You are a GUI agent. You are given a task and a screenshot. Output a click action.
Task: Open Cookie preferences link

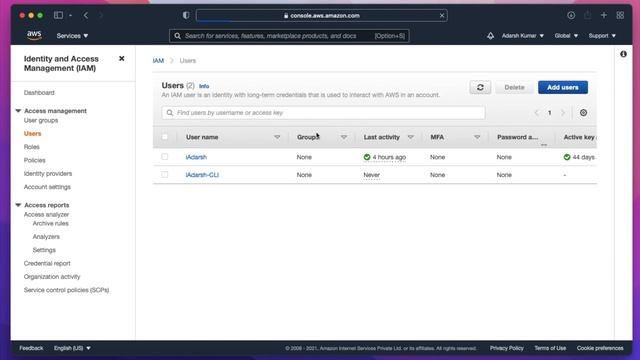point(600,348)
